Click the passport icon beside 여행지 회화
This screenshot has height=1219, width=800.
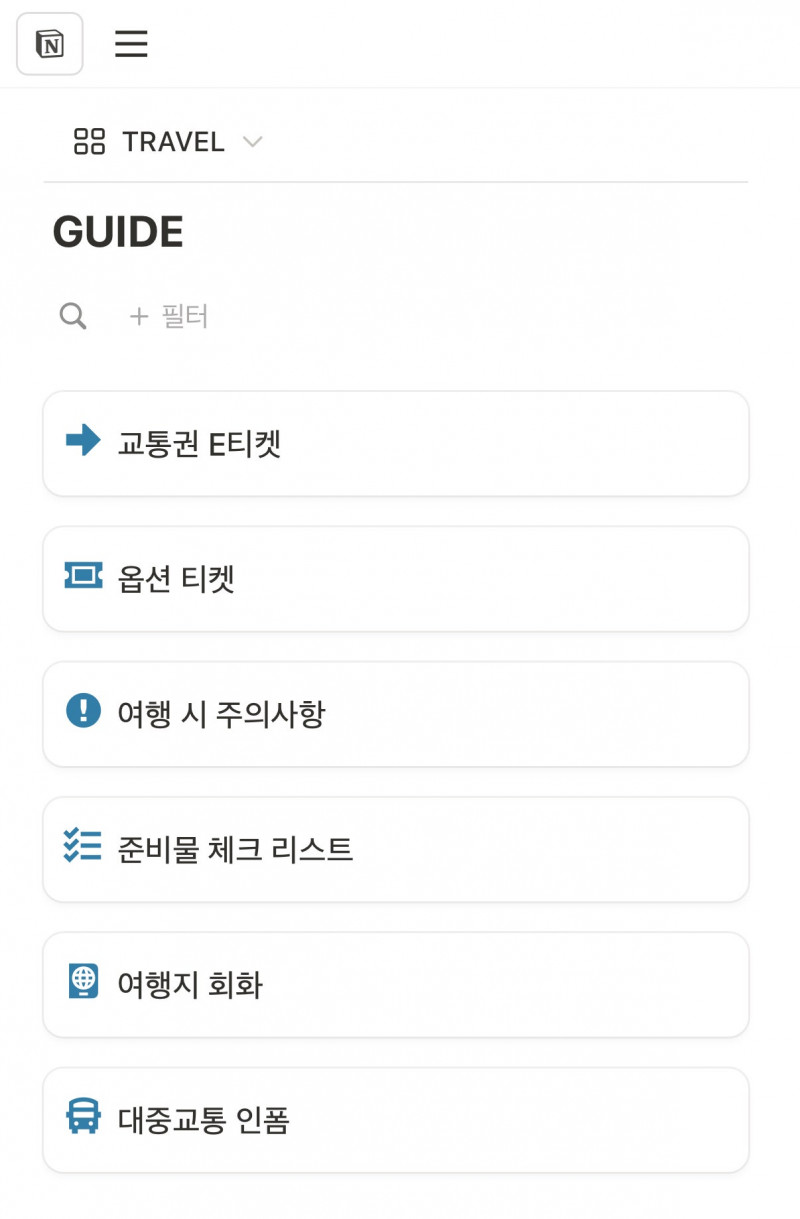[x=83, y=981]
